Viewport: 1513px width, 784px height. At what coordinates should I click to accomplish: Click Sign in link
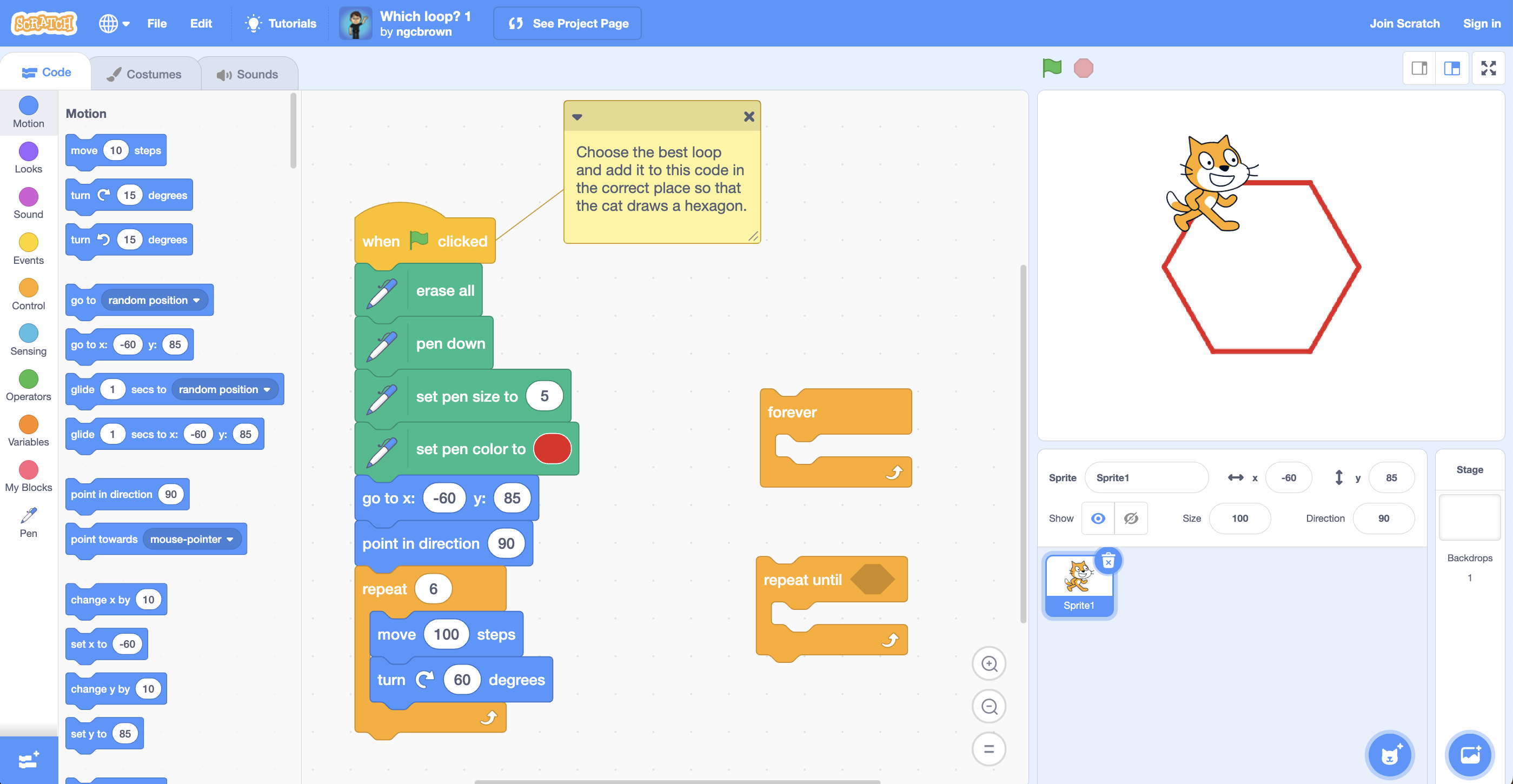[1481, 23]
